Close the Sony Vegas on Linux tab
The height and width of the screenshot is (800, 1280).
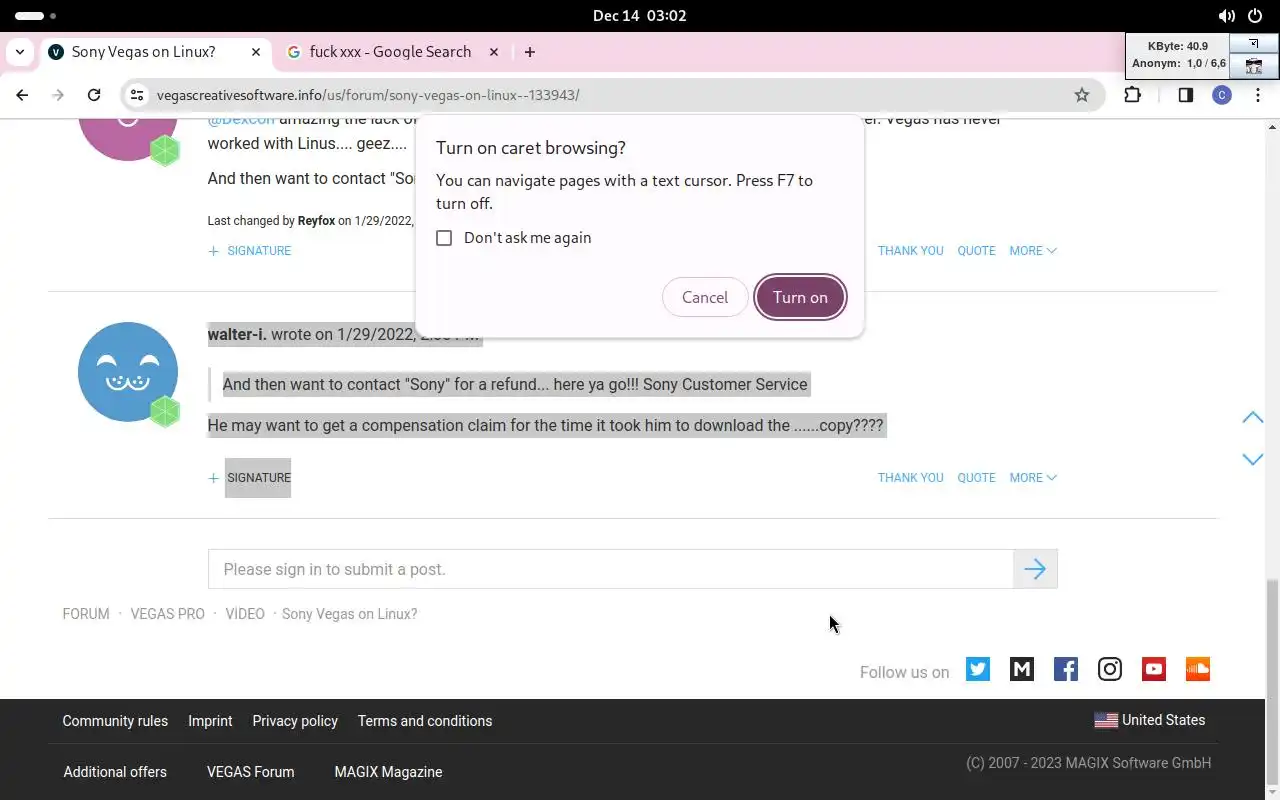click(256, 52)
